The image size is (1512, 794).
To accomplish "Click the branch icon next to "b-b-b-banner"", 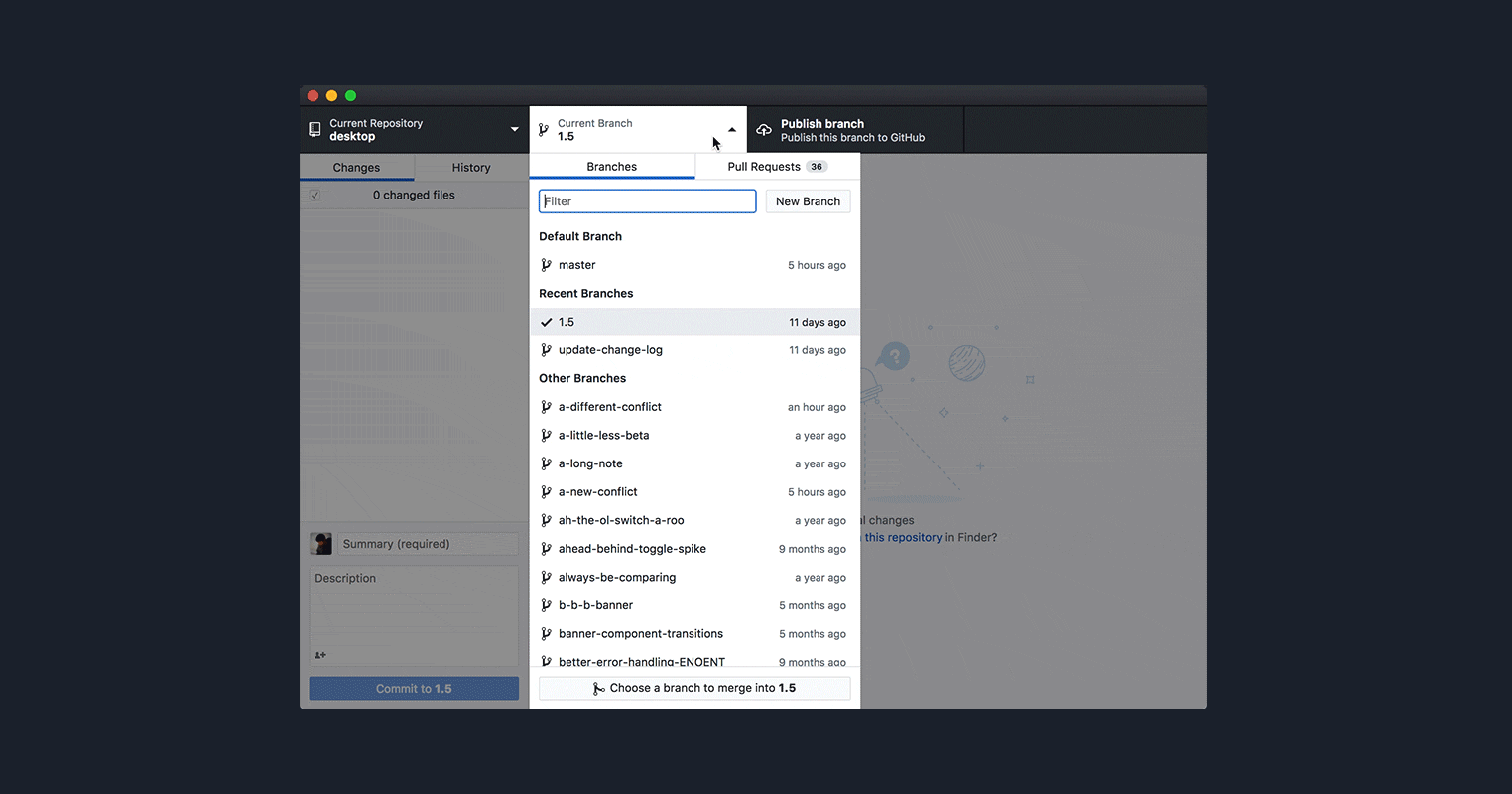I will pos(547,605).
